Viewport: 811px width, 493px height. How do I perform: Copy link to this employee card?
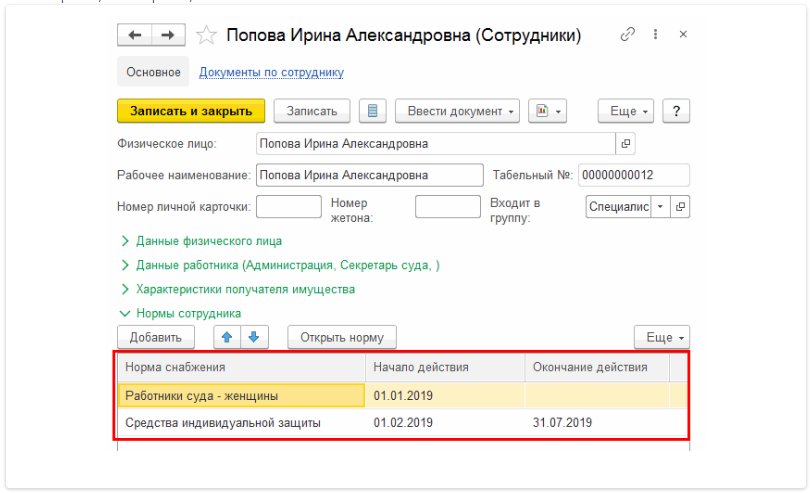coord(628,34)
